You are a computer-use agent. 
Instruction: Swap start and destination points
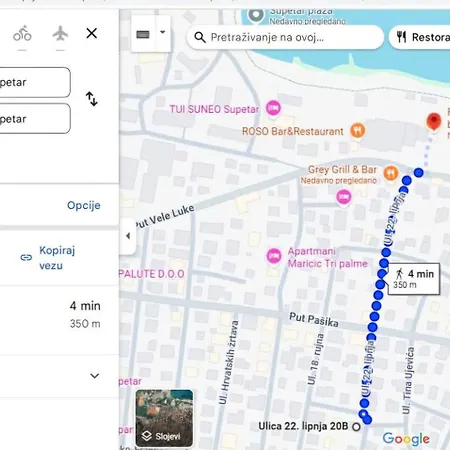pyautogui.click(x=92, y=99)
